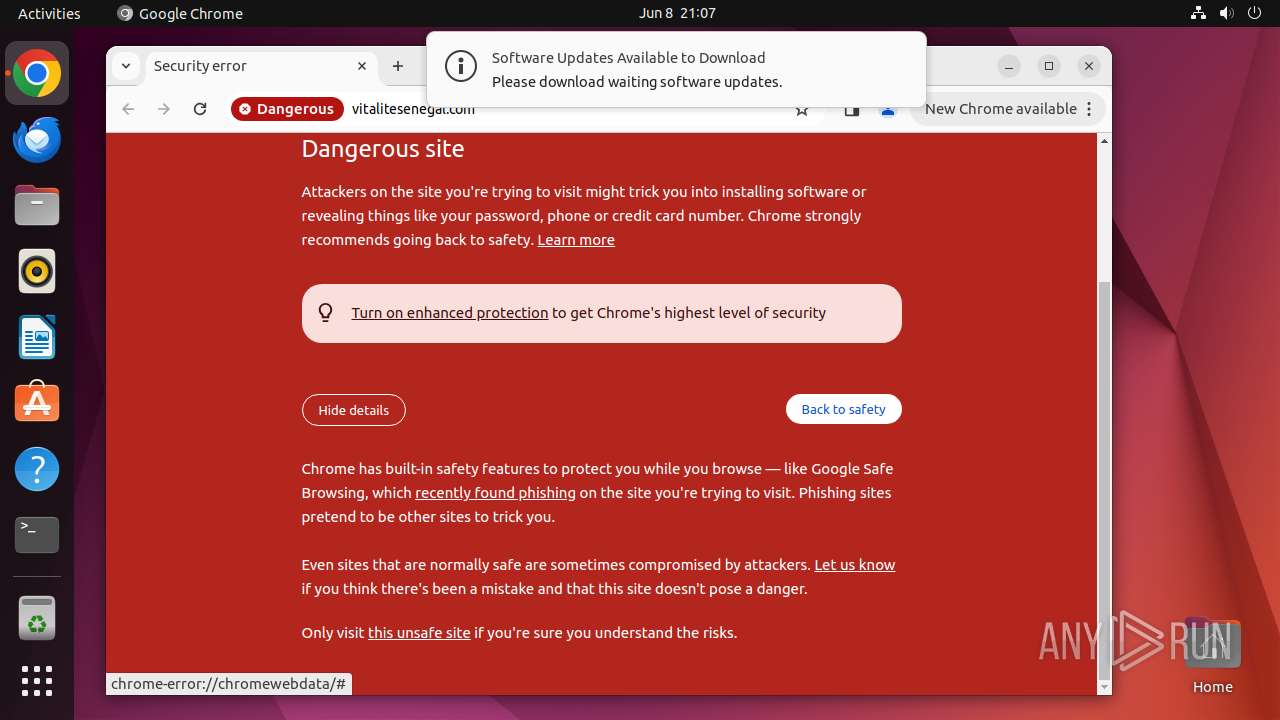Open the volume tray icon
The height and width of the screenshot is (720, 1280).
tap(1226, 13)
